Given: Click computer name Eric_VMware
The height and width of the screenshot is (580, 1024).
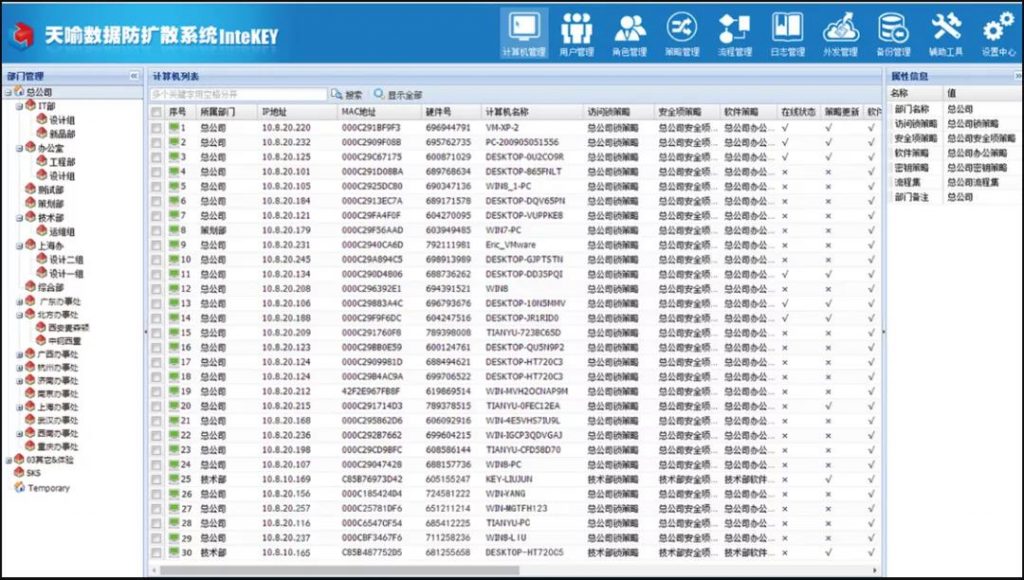Looking at the screenshot, I should (x=510, y=245).
